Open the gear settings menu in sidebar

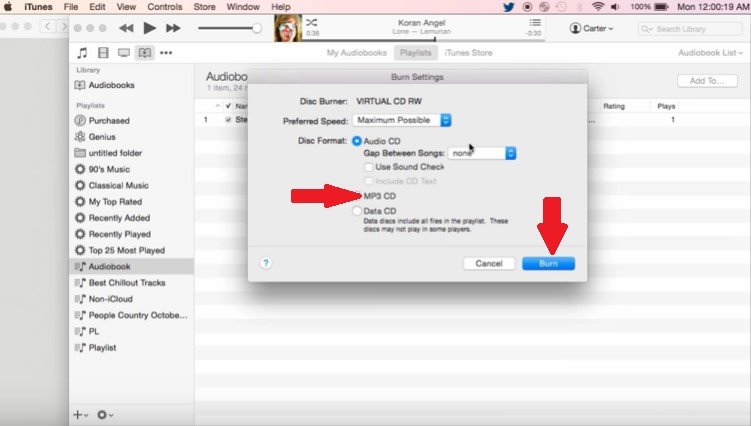tap(105, 415)
